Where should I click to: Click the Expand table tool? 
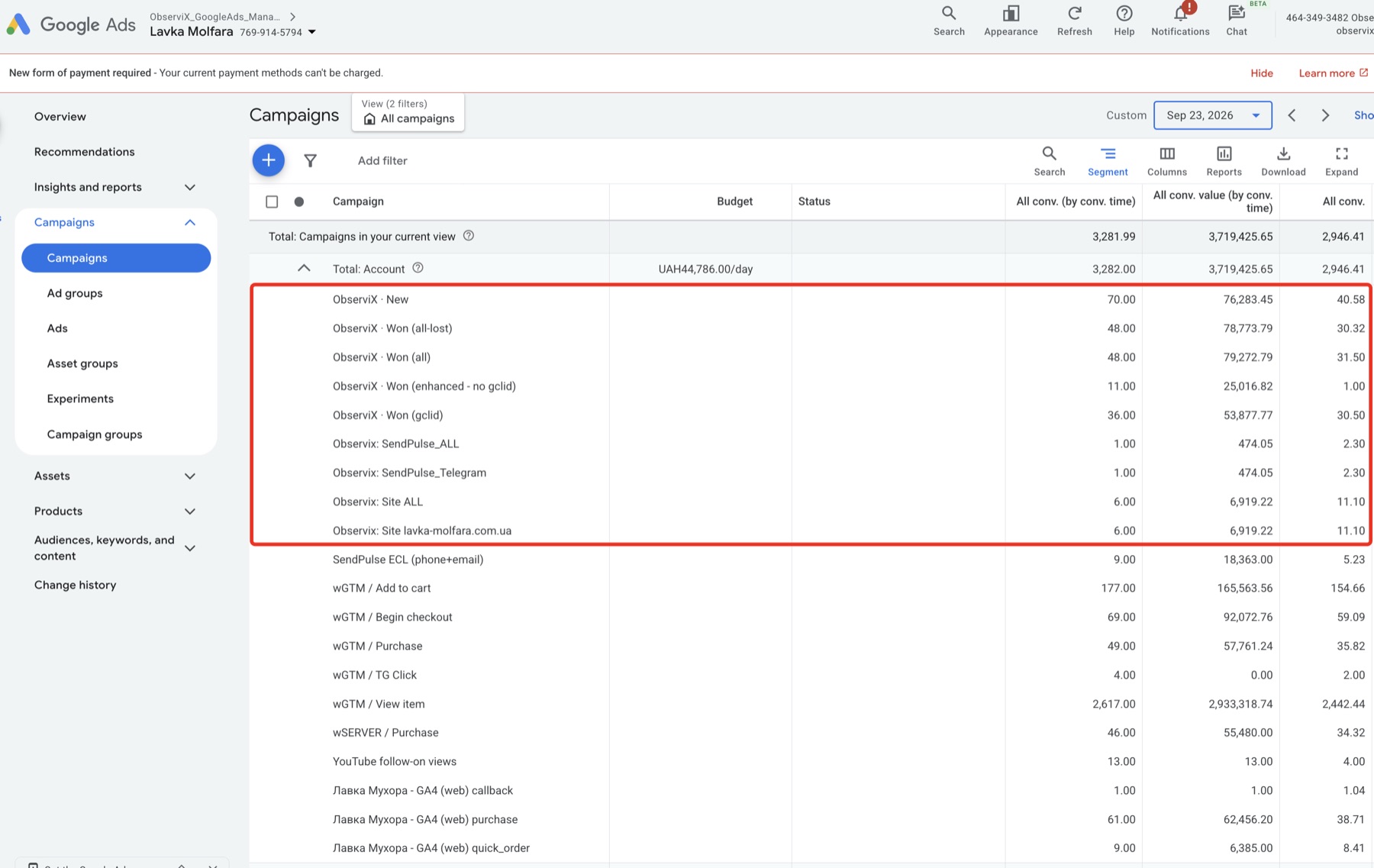point(1341,161)
